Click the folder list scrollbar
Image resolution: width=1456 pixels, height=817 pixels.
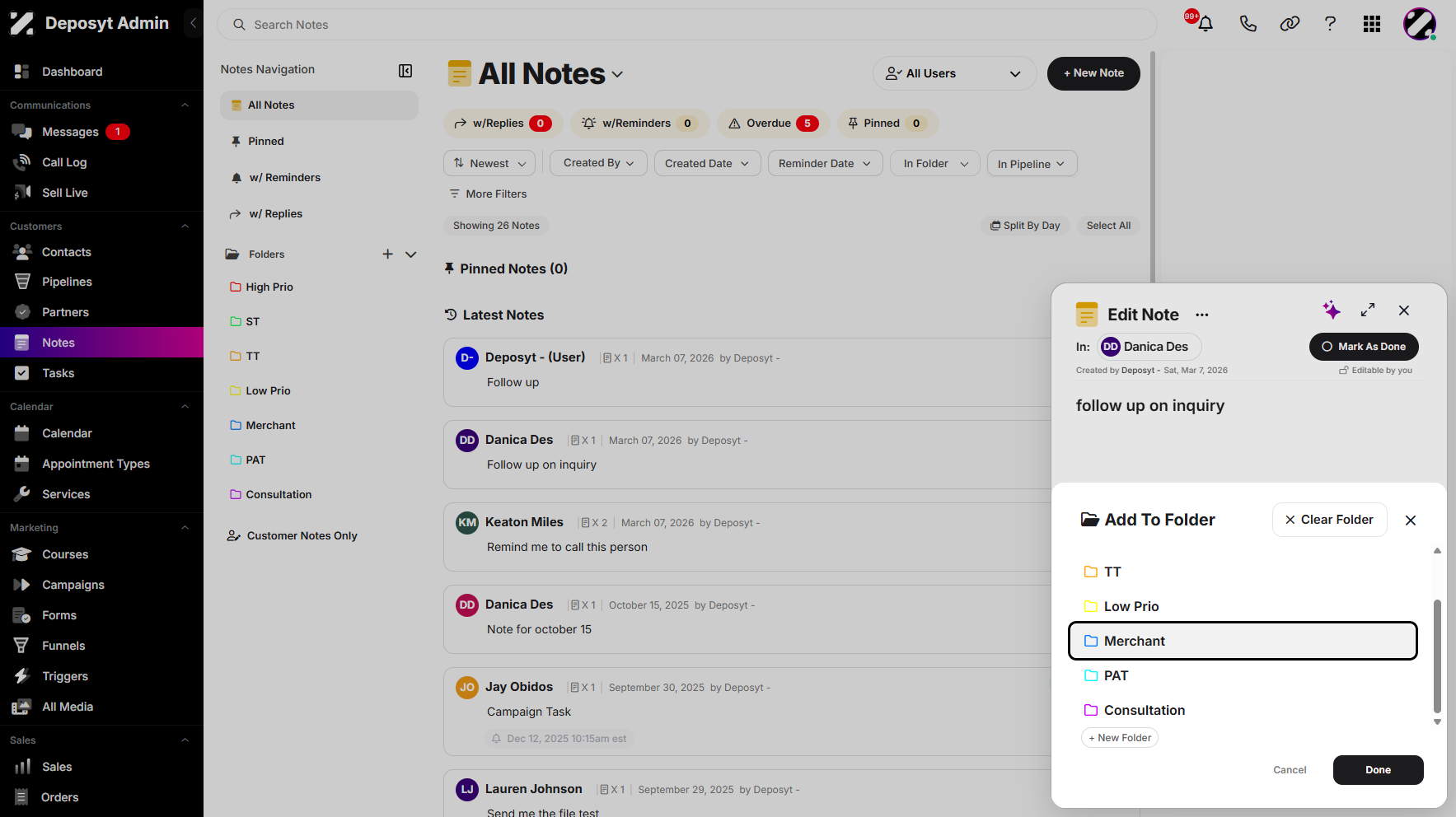[x=1437, y=656]
